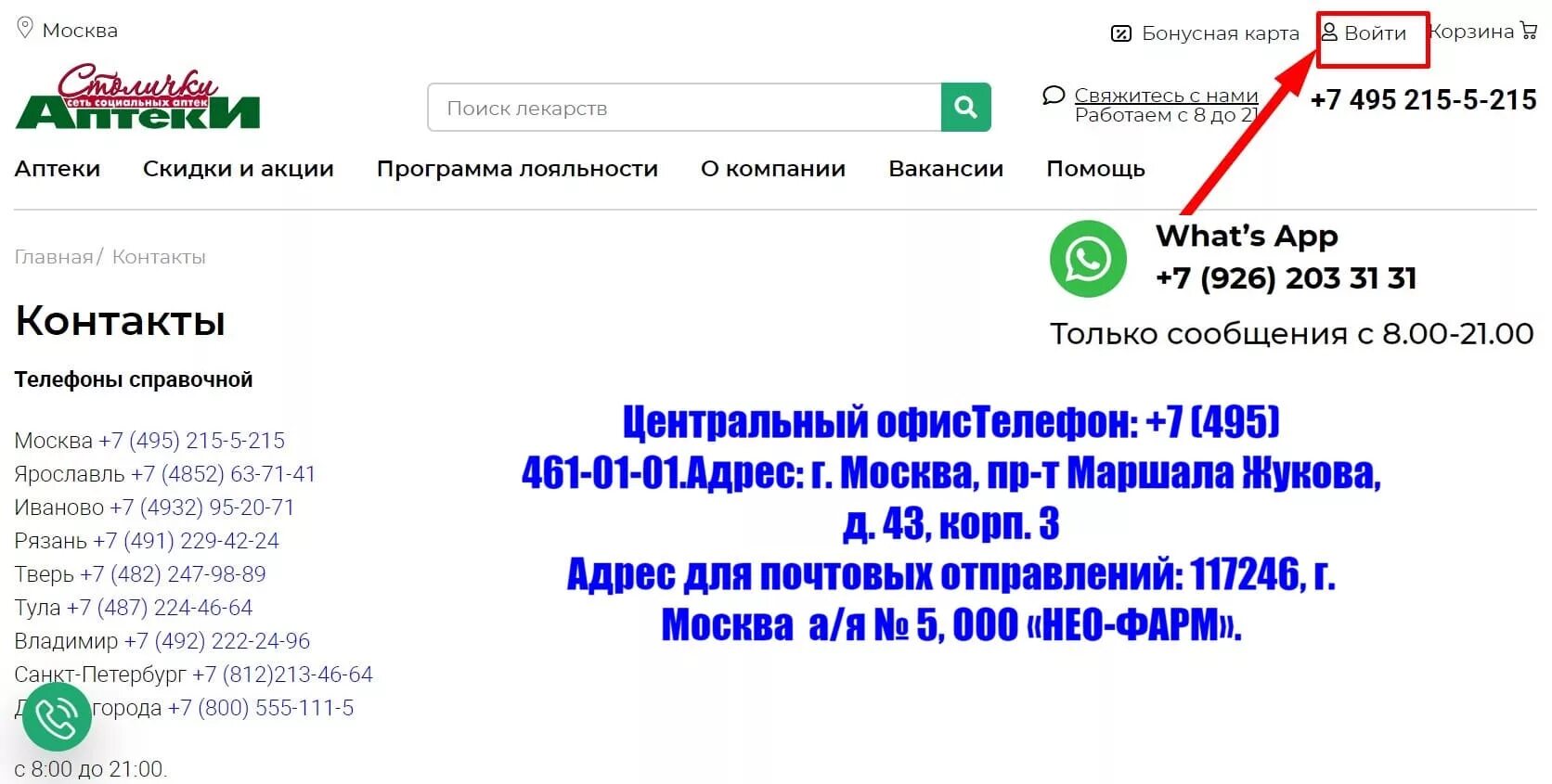This screenshot has height=784, width=1552.
Task: Open the WhatsApp green logo
Action: coord(1088,259)
